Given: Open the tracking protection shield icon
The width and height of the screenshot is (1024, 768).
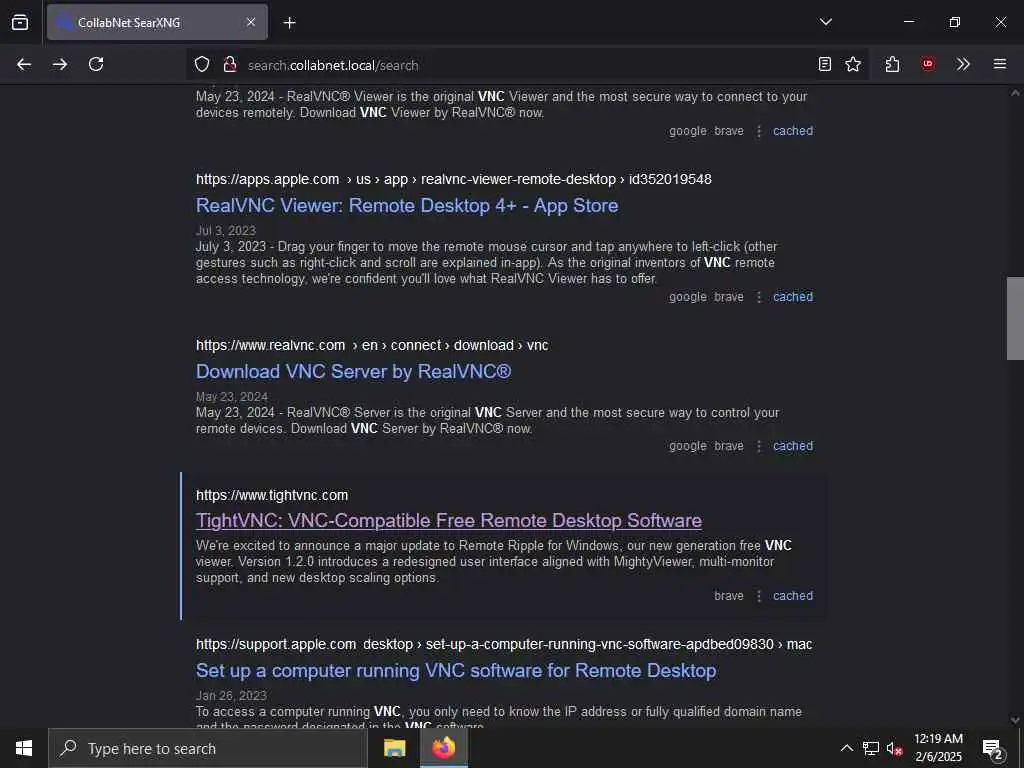Looking at the screenshot, I should [x=202, y=64].
